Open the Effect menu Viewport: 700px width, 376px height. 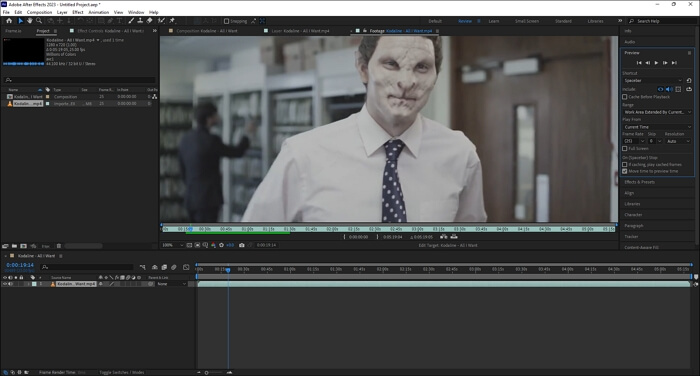(78, 13)
